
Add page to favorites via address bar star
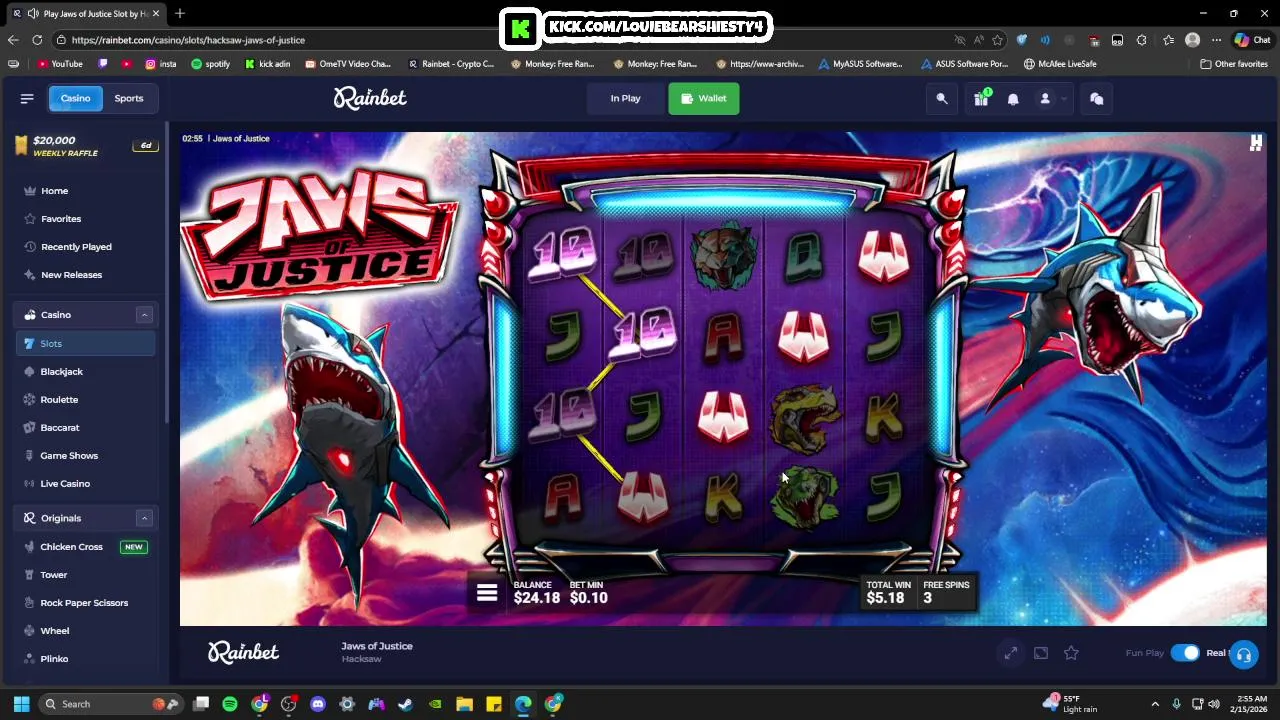tap(997, 40)
